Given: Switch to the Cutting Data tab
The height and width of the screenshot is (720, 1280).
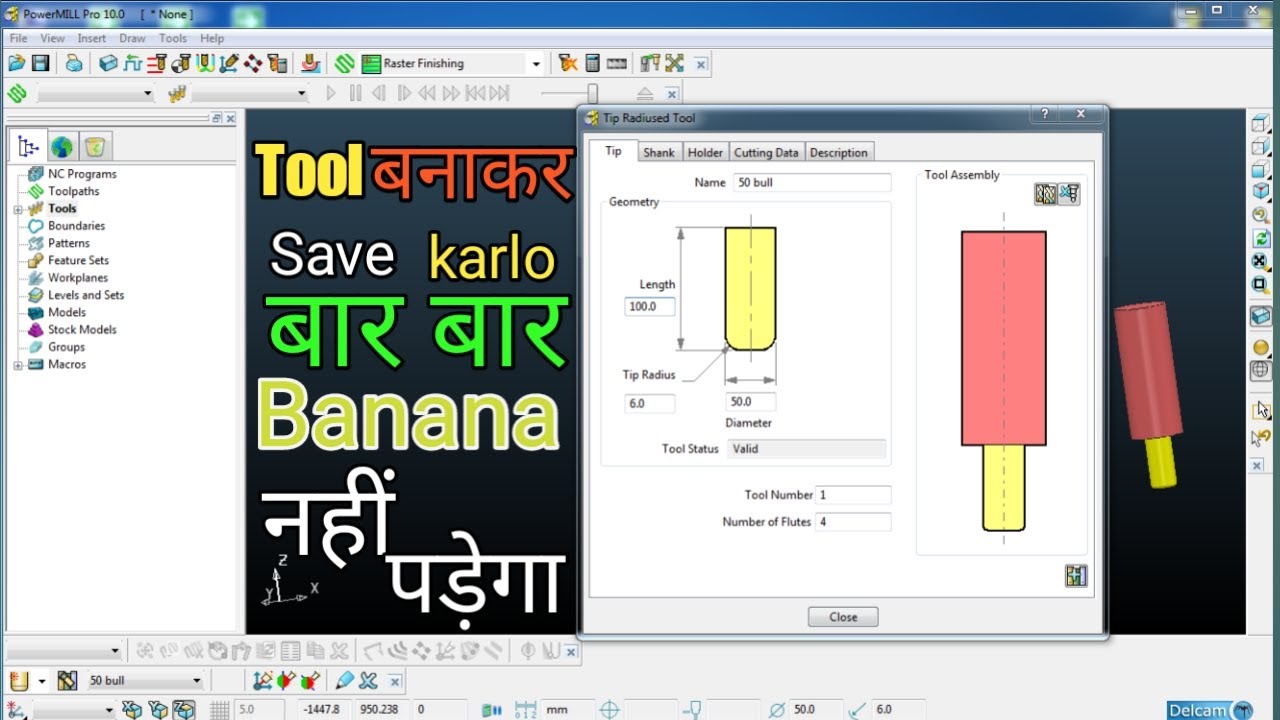Looking at the screenshot, I should (x=766, y=152).
